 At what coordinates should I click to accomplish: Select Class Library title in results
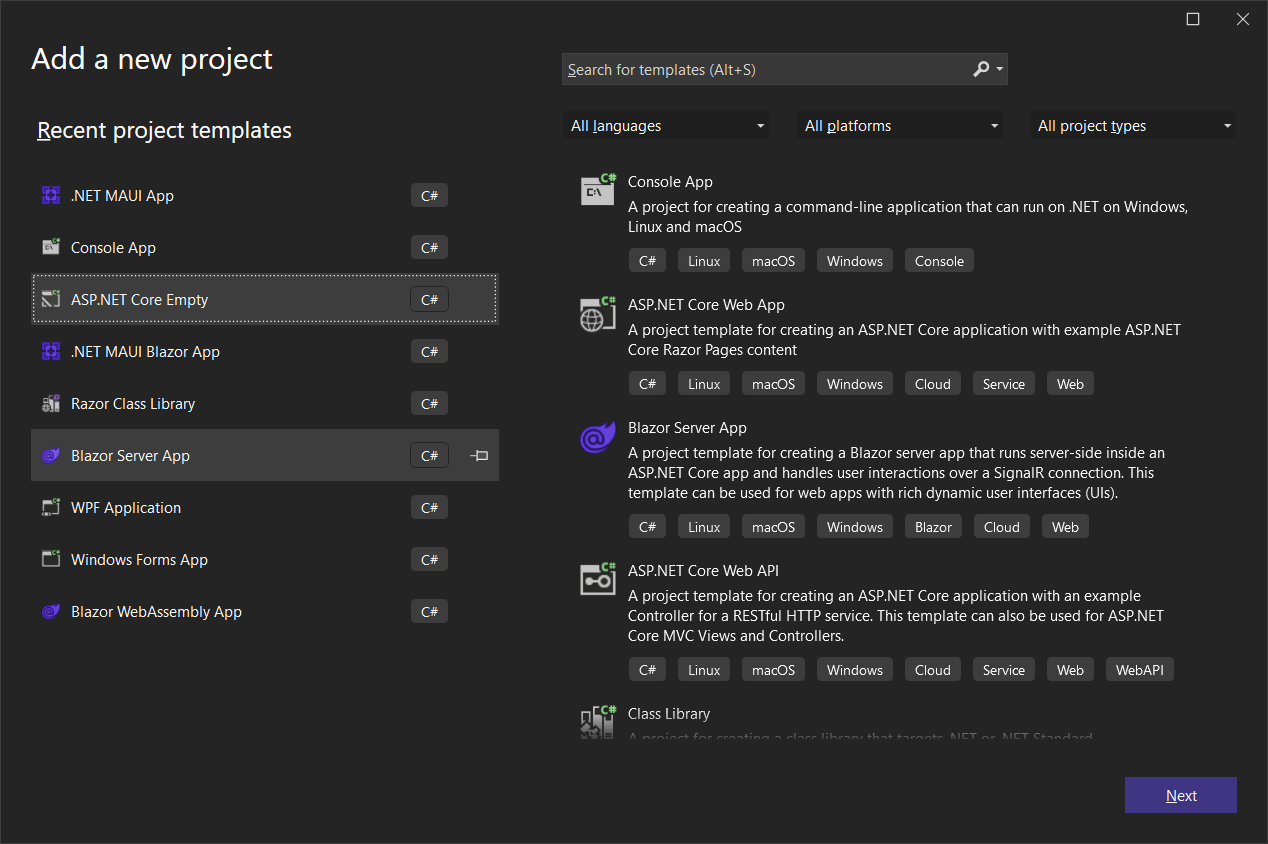pyautogui.click(x=669, y=714)
